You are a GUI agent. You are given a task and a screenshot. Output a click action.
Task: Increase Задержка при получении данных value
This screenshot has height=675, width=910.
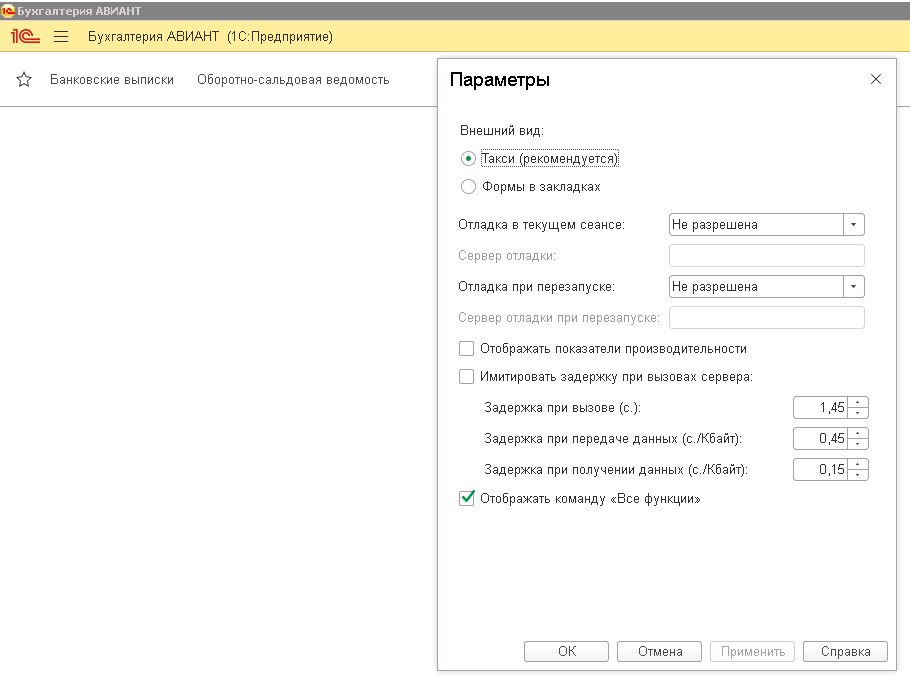click(x=858, y=464)
